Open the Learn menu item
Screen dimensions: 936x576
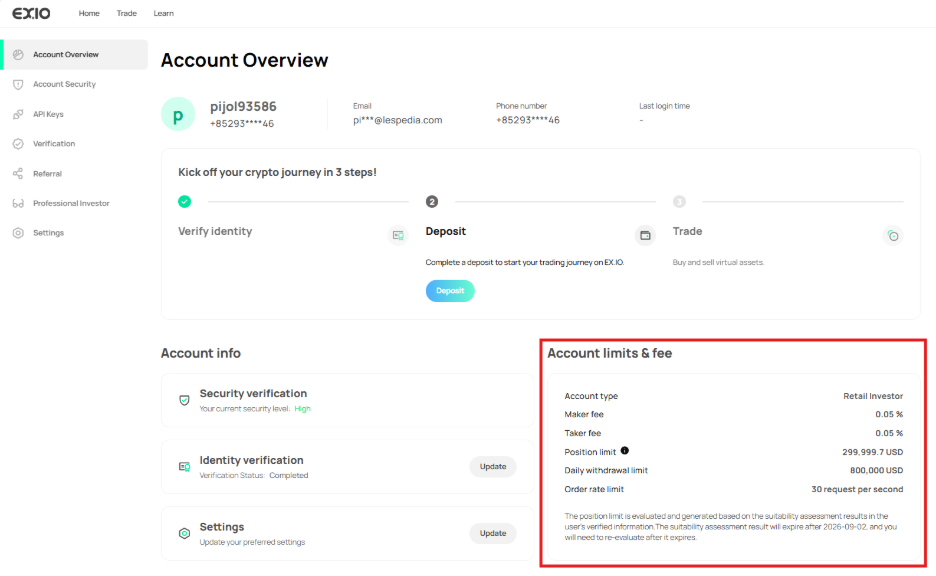point(163,13)
